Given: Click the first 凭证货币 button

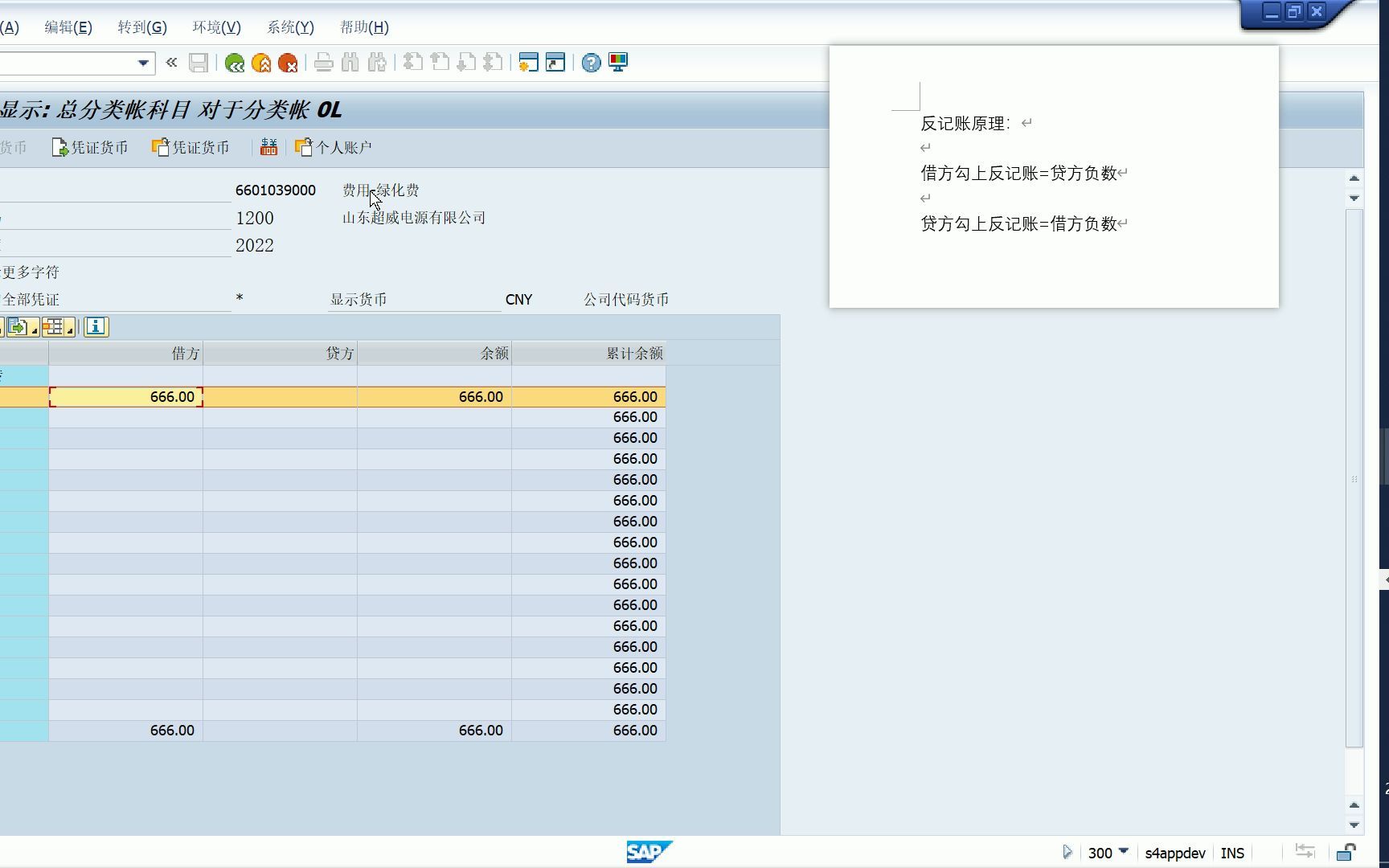Looking at the screenshot, I should click(x=90, y=147).
